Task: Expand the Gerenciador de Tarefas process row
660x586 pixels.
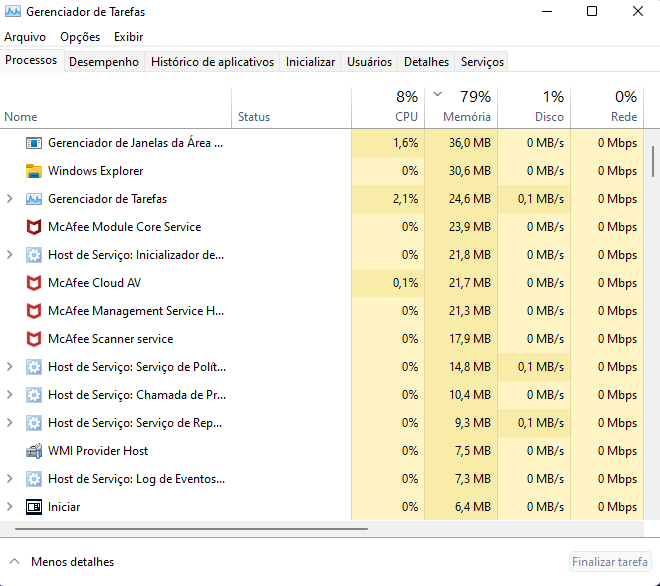Action: pos(10,199)
